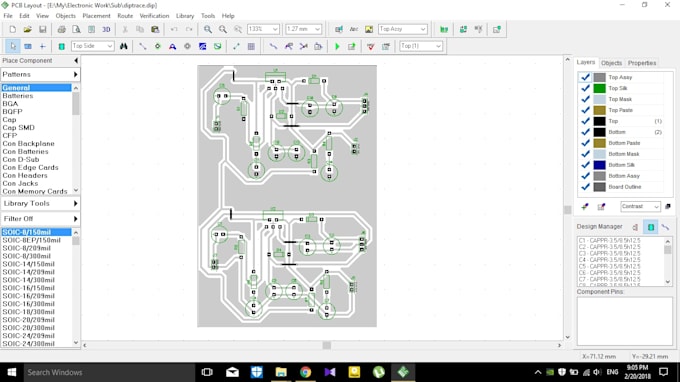Screen dimensions: 680x382
Task: Switch to the Properties tab
Action: coord(642,63)
